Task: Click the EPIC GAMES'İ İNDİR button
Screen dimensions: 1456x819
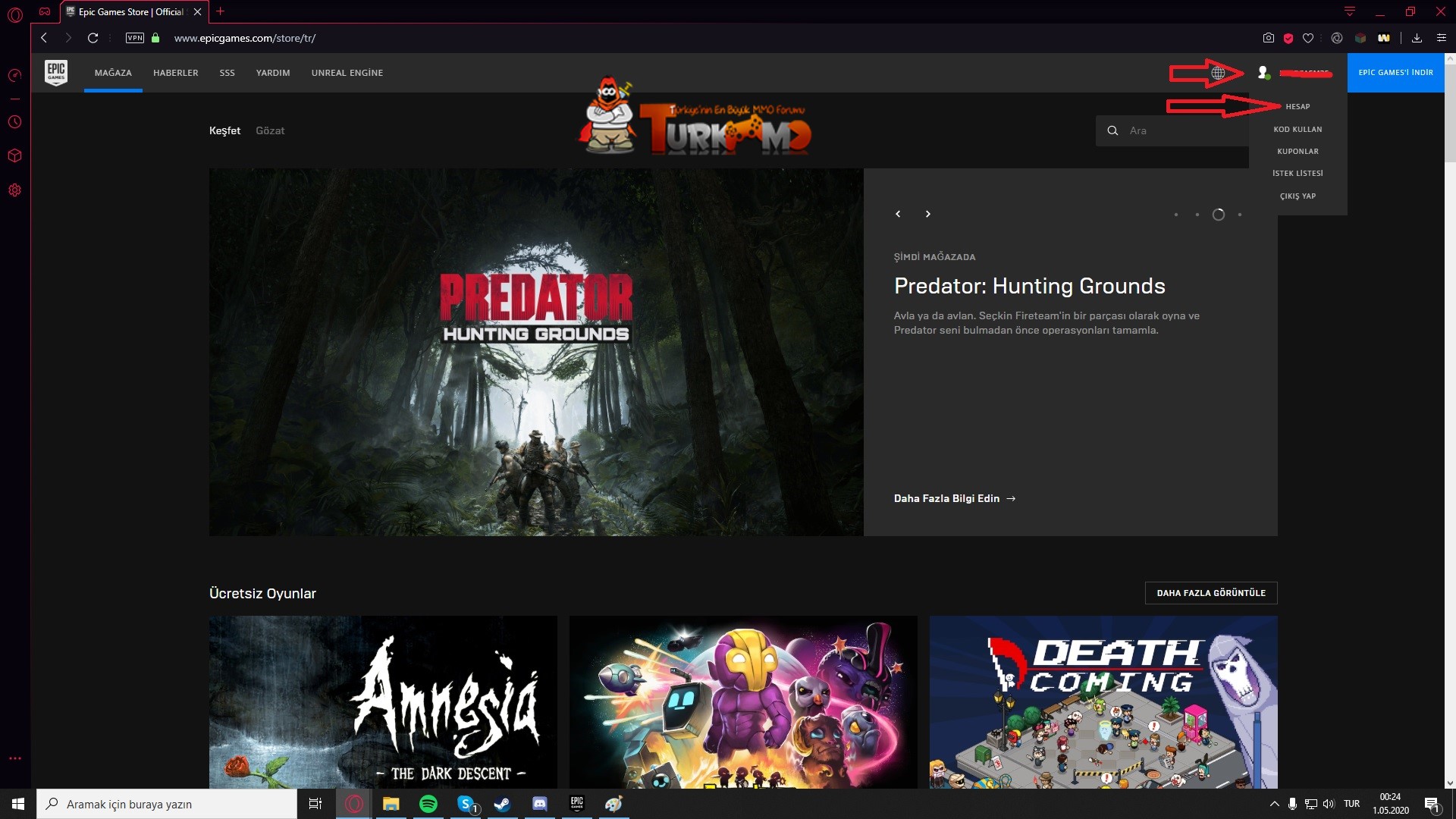Action: coord(1395,73)
